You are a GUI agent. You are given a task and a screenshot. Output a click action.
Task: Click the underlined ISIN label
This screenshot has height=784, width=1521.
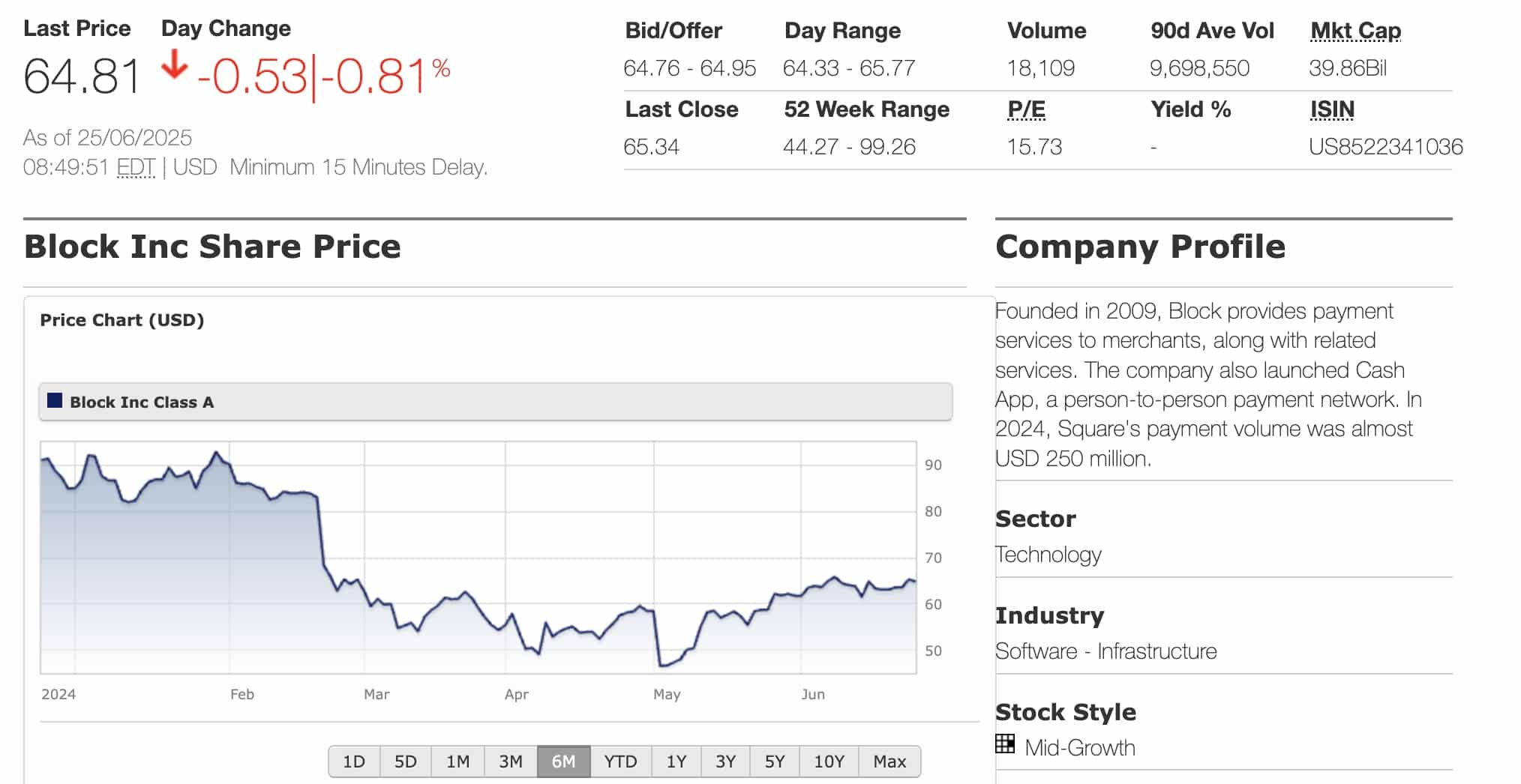tap(1331, 109)
